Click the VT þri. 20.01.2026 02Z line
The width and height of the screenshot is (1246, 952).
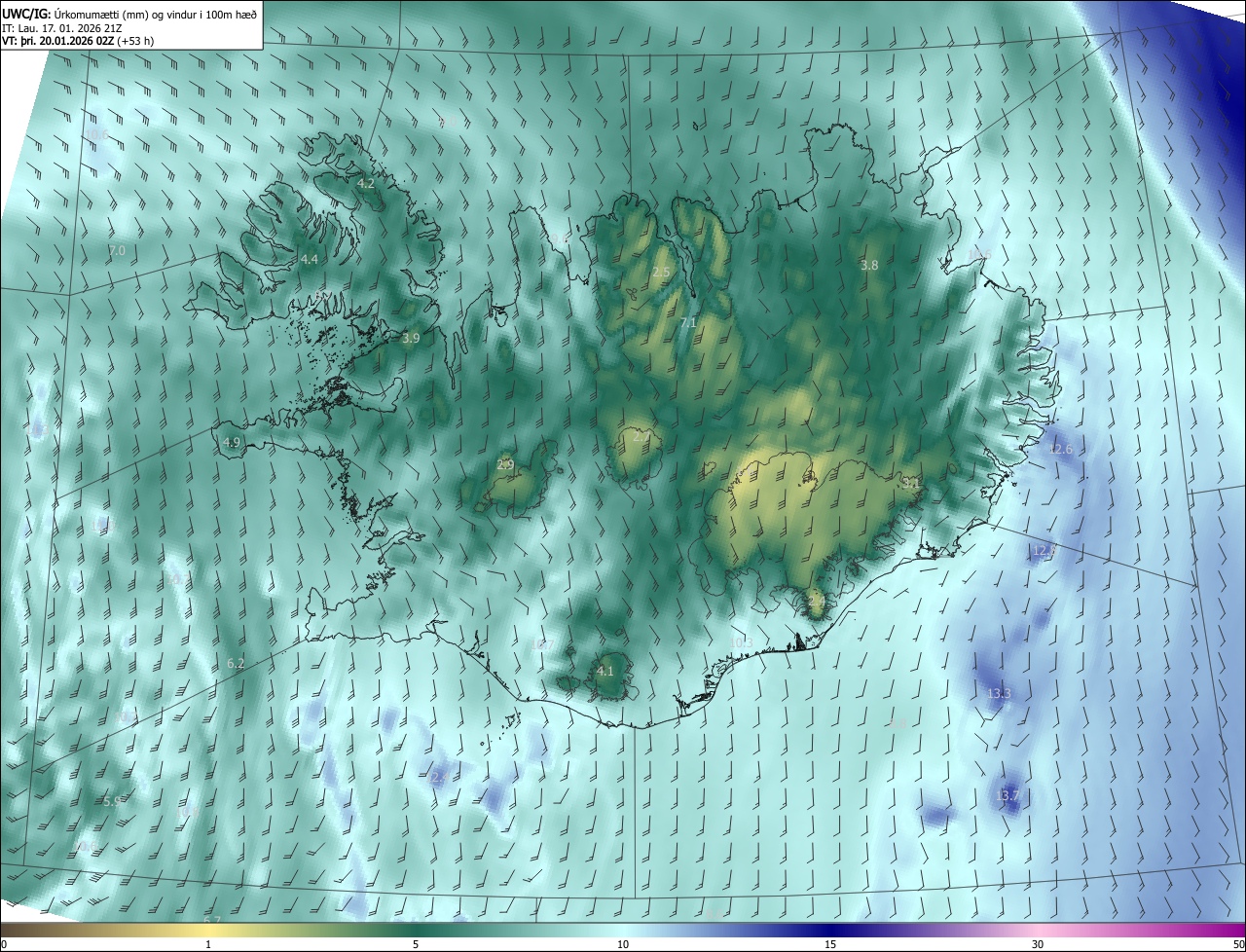coord(77,40)
